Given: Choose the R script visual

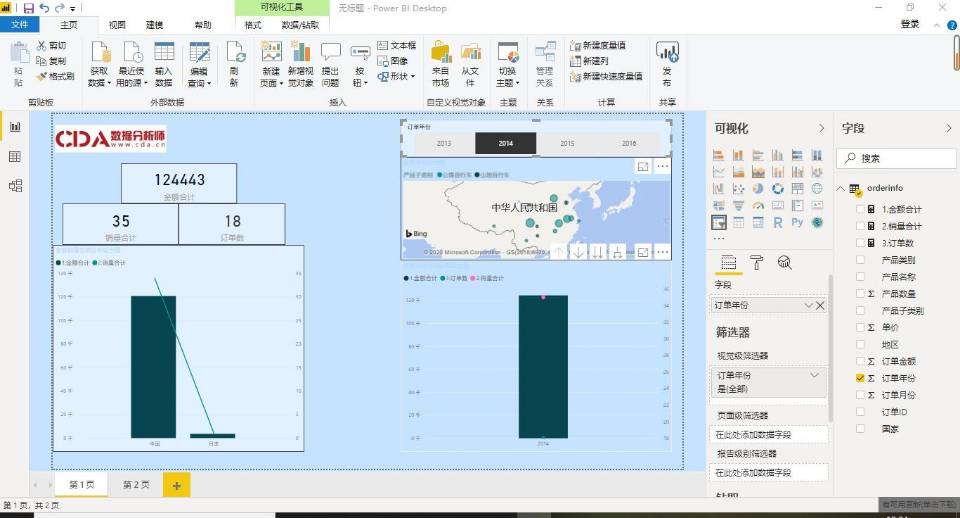Looking at the screenshot, I should (x=778, y=222).
